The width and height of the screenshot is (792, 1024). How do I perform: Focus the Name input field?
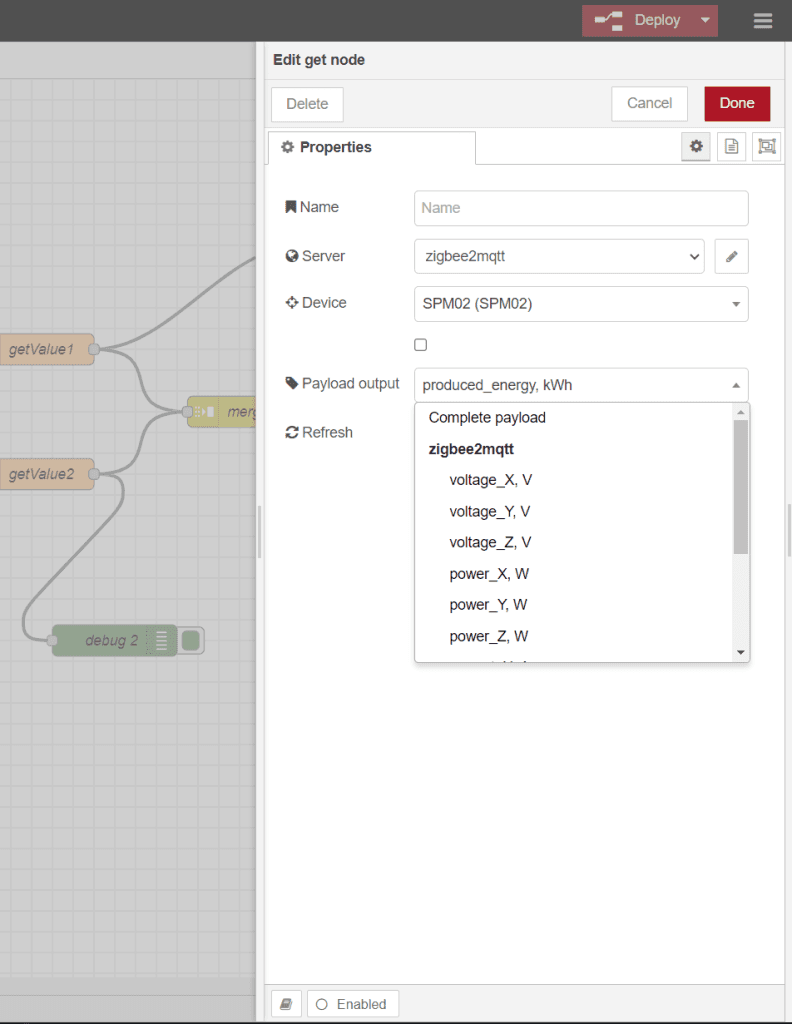[581, 208]
